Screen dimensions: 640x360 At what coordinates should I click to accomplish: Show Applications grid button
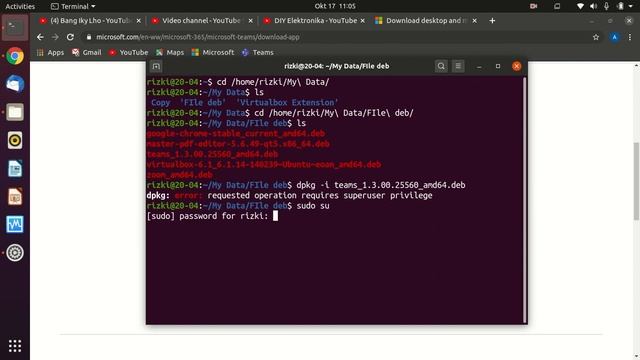[x=15, y=346]
